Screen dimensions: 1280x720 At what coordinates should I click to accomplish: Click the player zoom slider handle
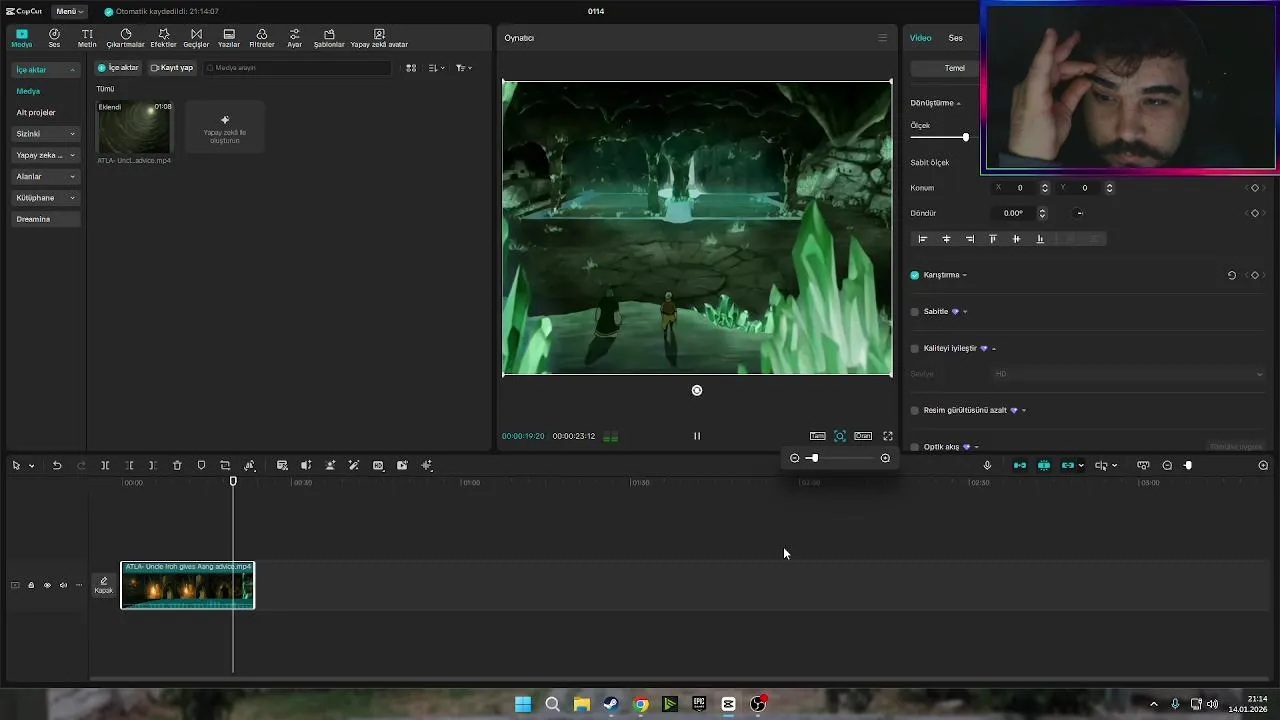pyautogui.click(x=814, y=458)
